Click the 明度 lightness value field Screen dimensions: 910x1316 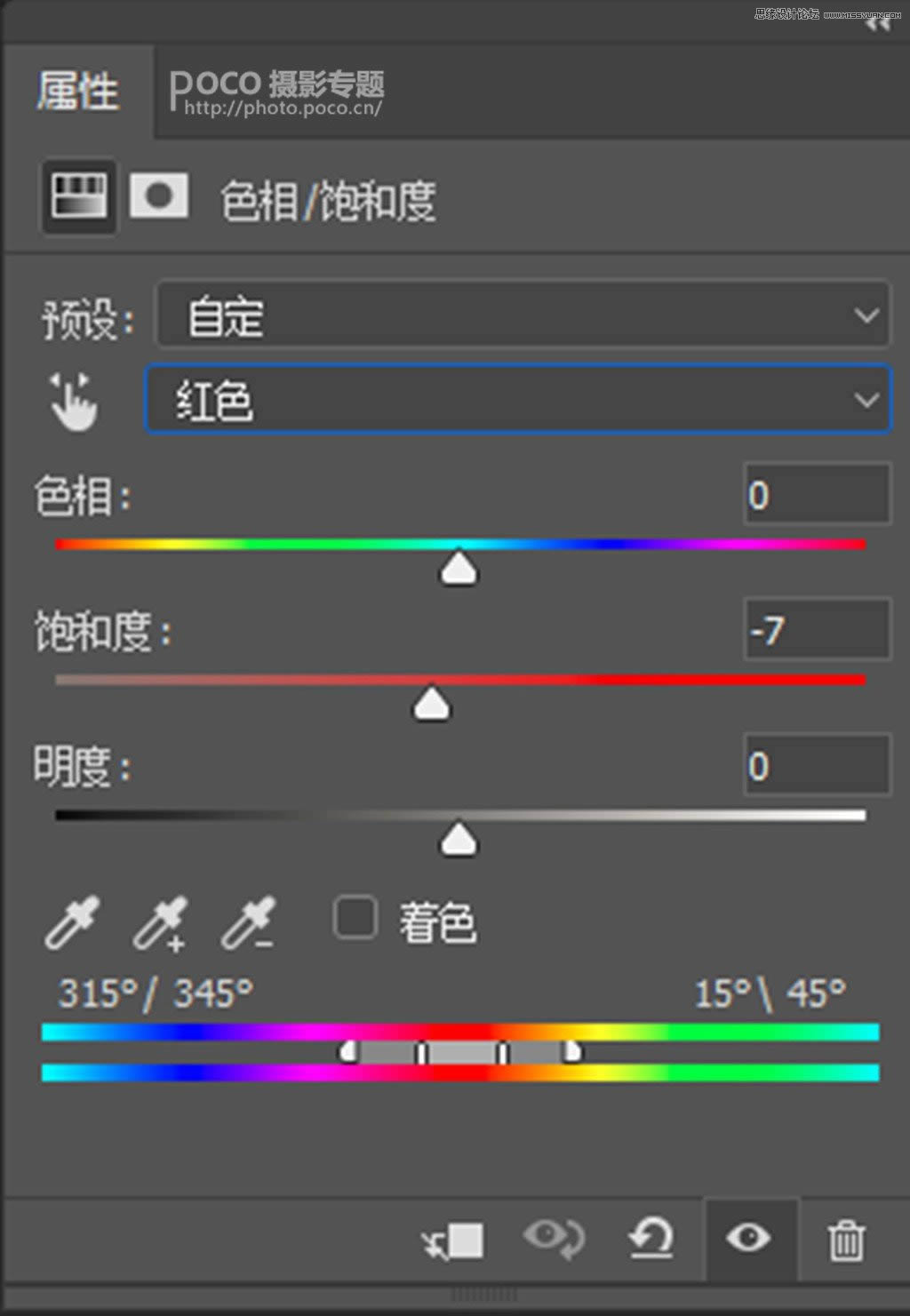pyautogui.click(x=817, y=765)
